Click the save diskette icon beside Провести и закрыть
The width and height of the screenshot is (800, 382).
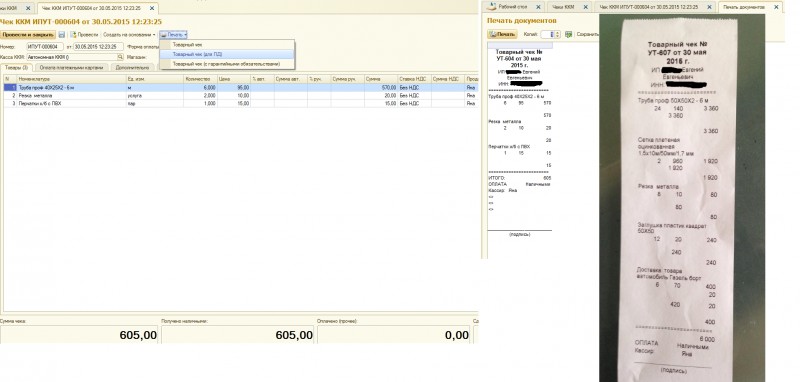pos(62,35)
